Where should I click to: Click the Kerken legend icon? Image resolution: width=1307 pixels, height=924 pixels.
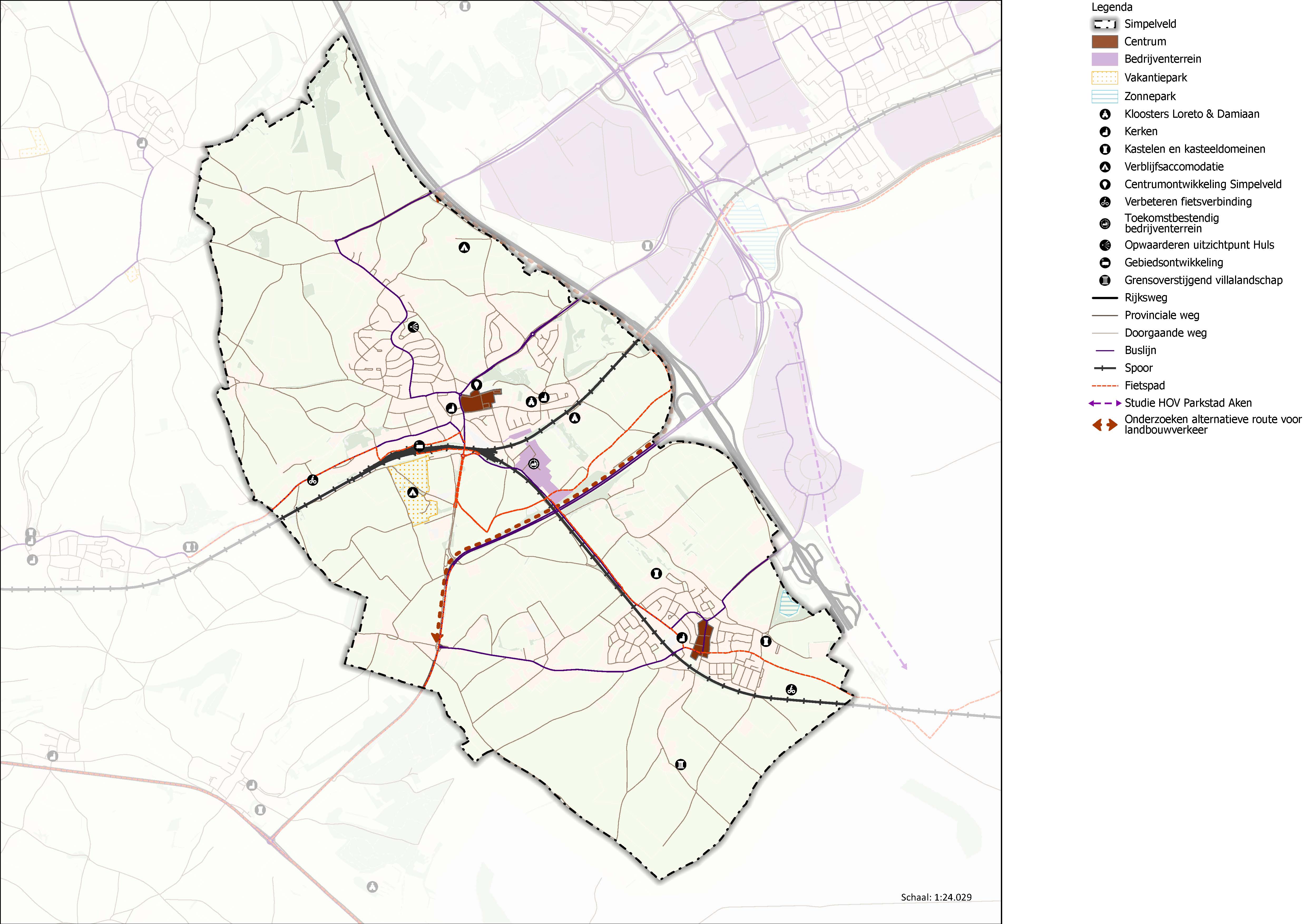click(1105, 132)
